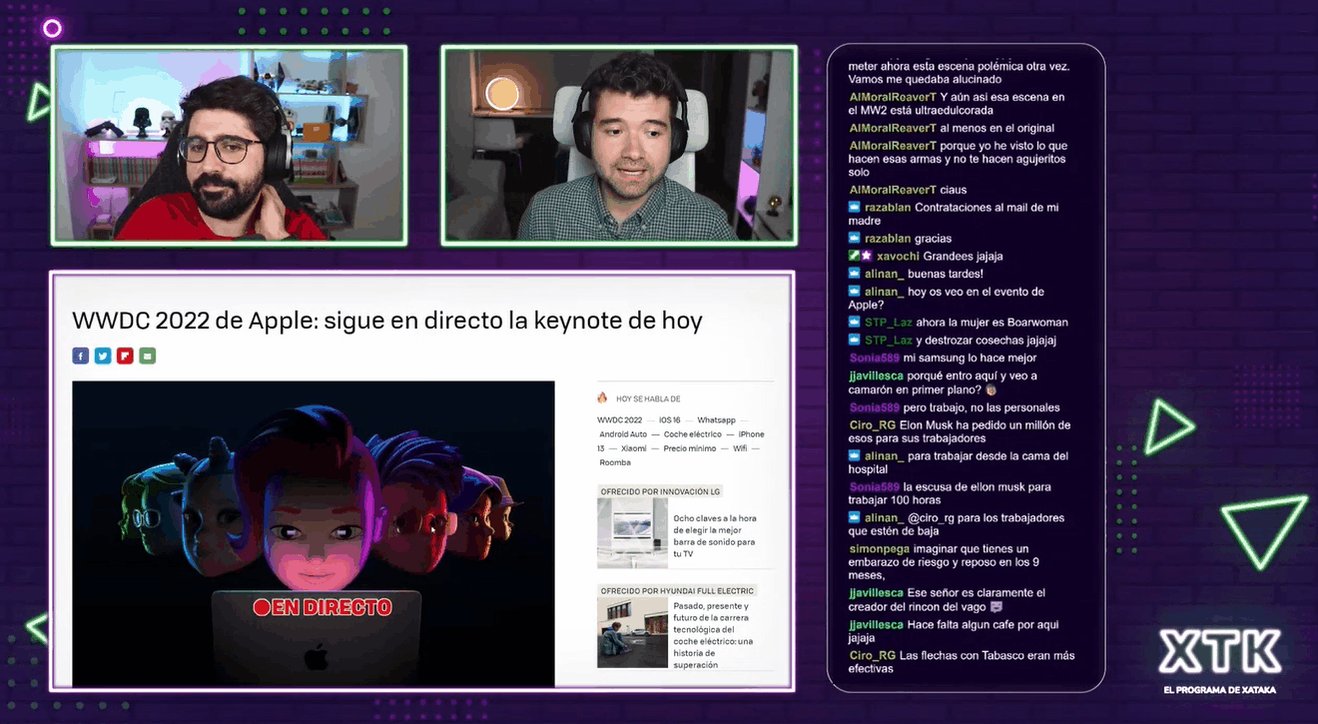Image resolution: width=1318 pixels, height=724 pixels.
Task: Open the Whatsapp topic link
Action: coord(717,420)
